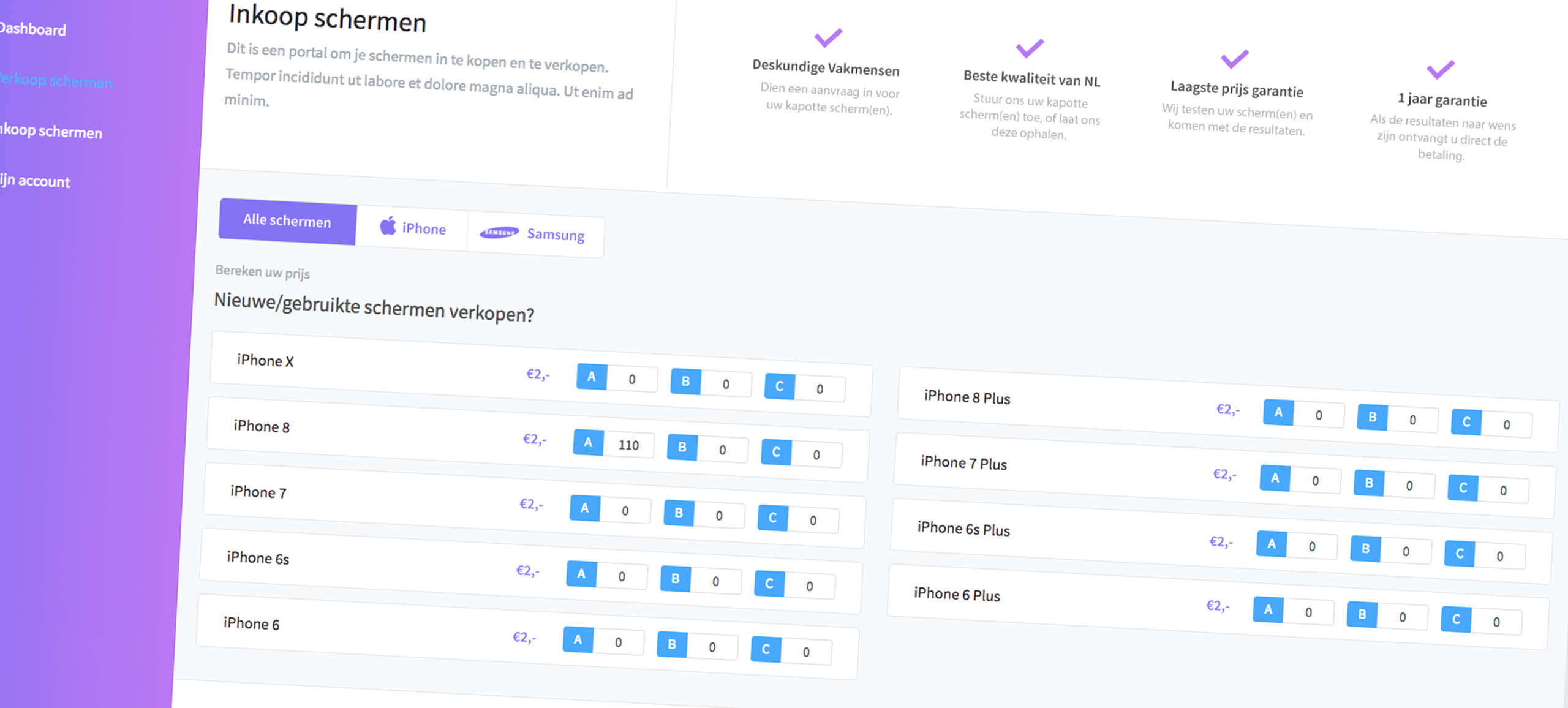1568x708 pixels.
Task: Focus iPhone 6 grade B quantity field
Action: point(712,647)
